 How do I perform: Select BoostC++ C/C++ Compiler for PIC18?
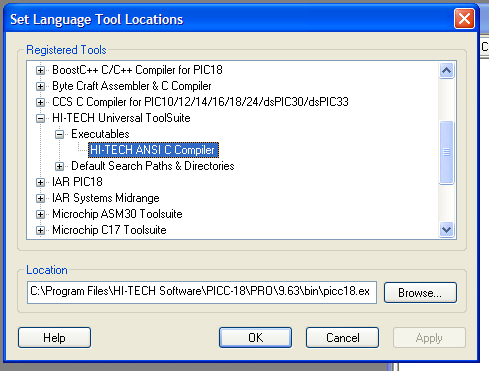point(137,70)
